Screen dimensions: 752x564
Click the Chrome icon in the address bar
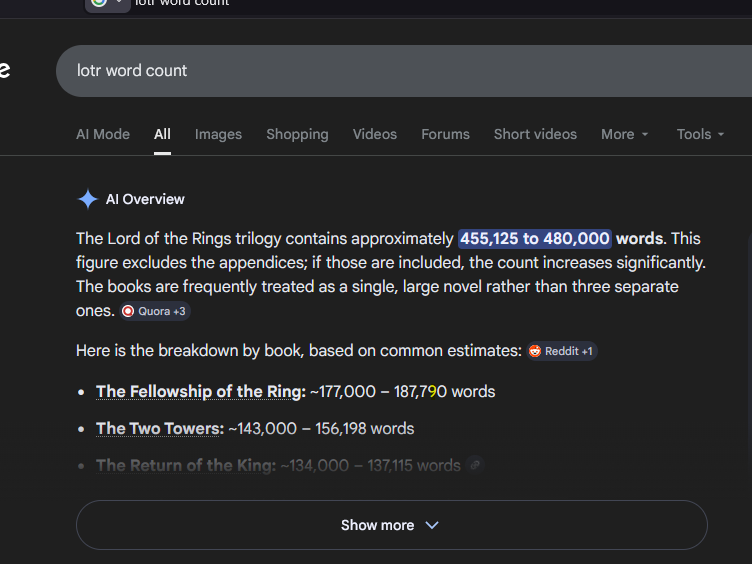(99, 3)
